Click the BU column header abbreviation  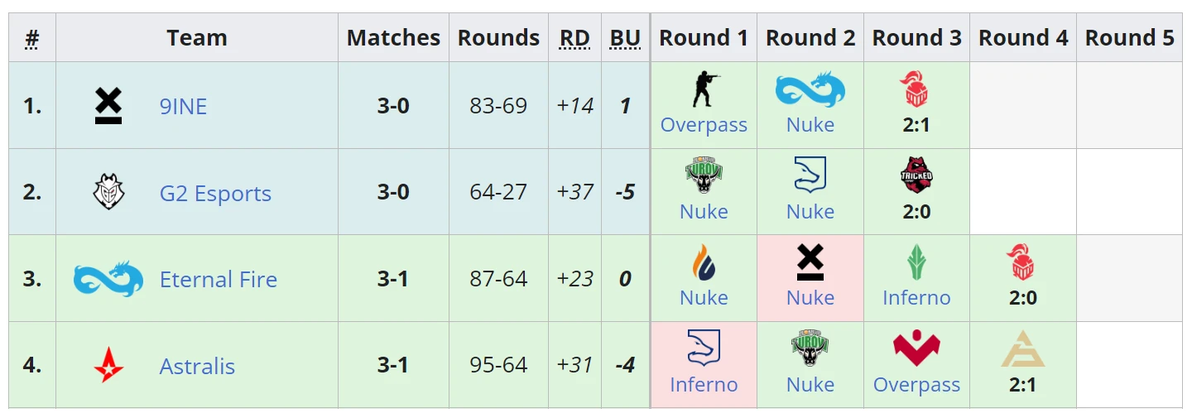coord(625,38)
